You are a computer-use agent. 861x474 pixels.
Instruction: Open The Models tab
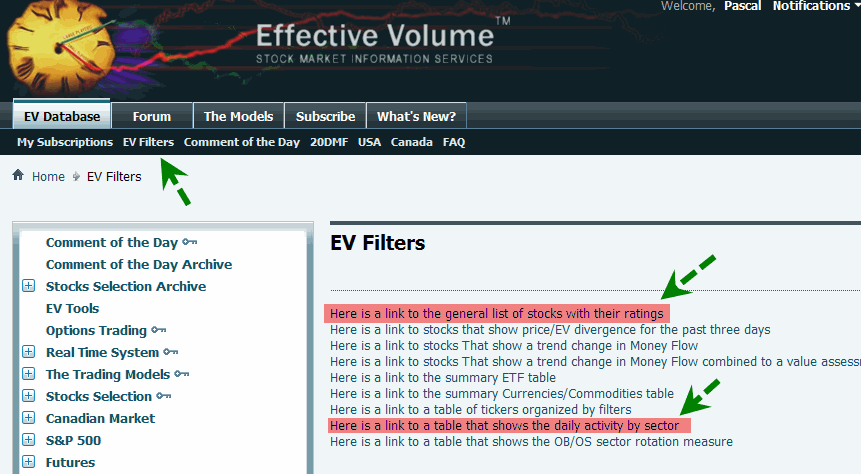tap(238, 116)
